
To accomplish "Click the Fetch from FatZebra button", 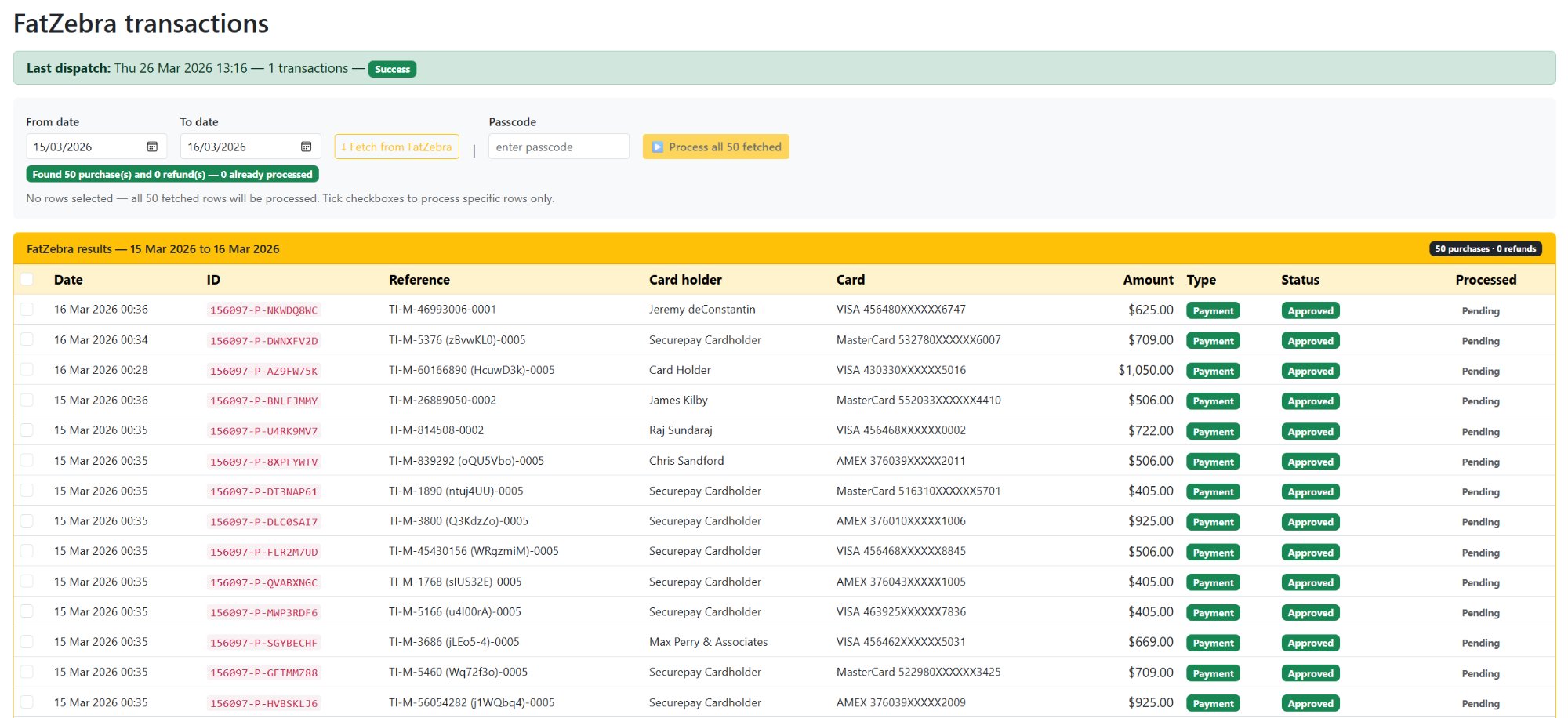I will pos(397,147).
